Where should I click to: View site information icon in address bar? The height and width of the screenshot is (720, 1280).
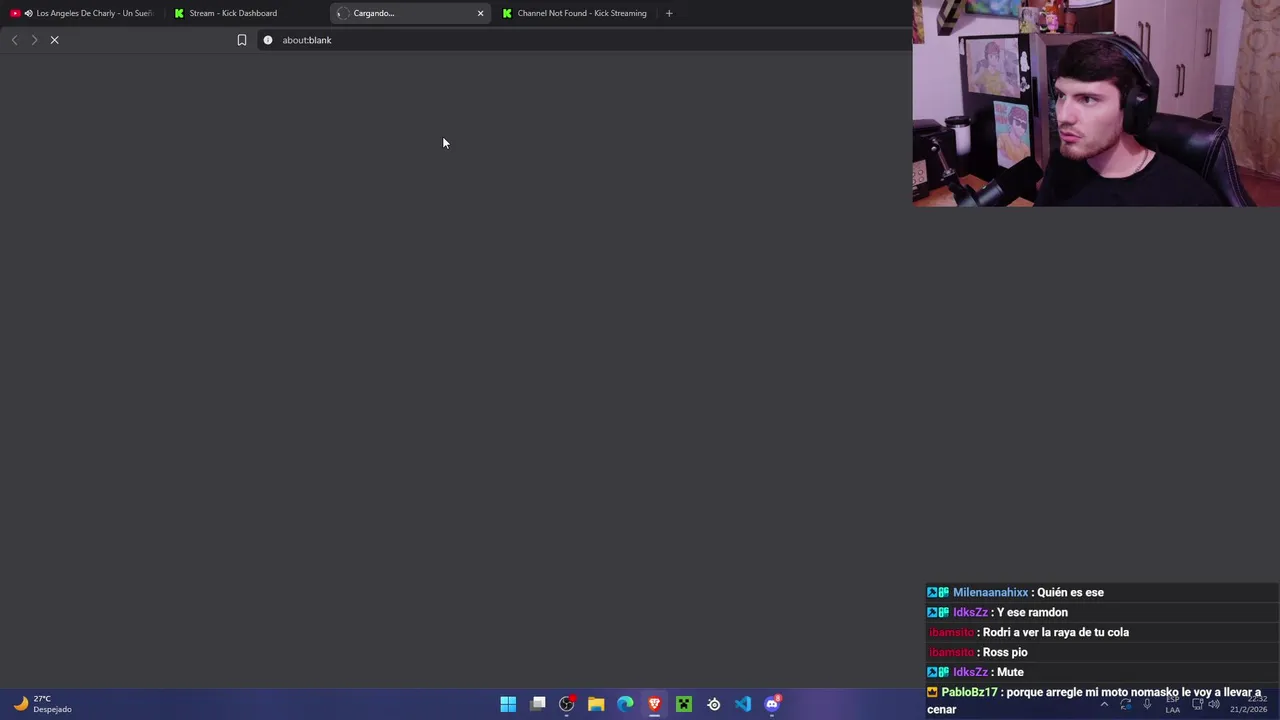tap(268, 40)
